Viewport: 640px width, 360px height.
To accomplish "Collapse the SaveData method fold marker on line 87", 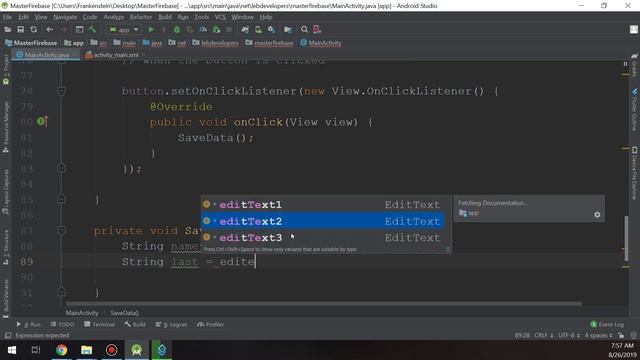I will 62,231.
